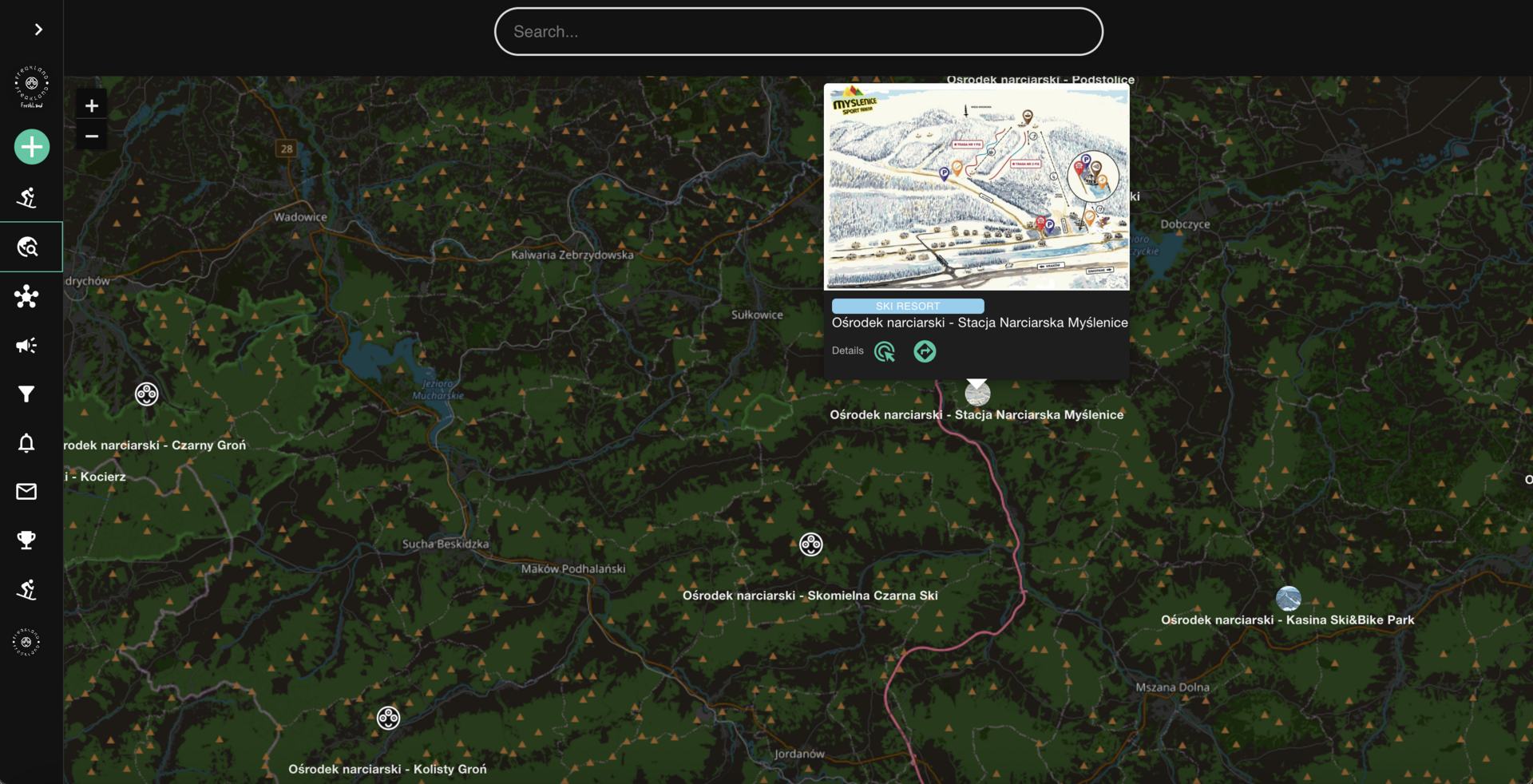
Task: Open the community network hub icon
Action: (26, 296)
